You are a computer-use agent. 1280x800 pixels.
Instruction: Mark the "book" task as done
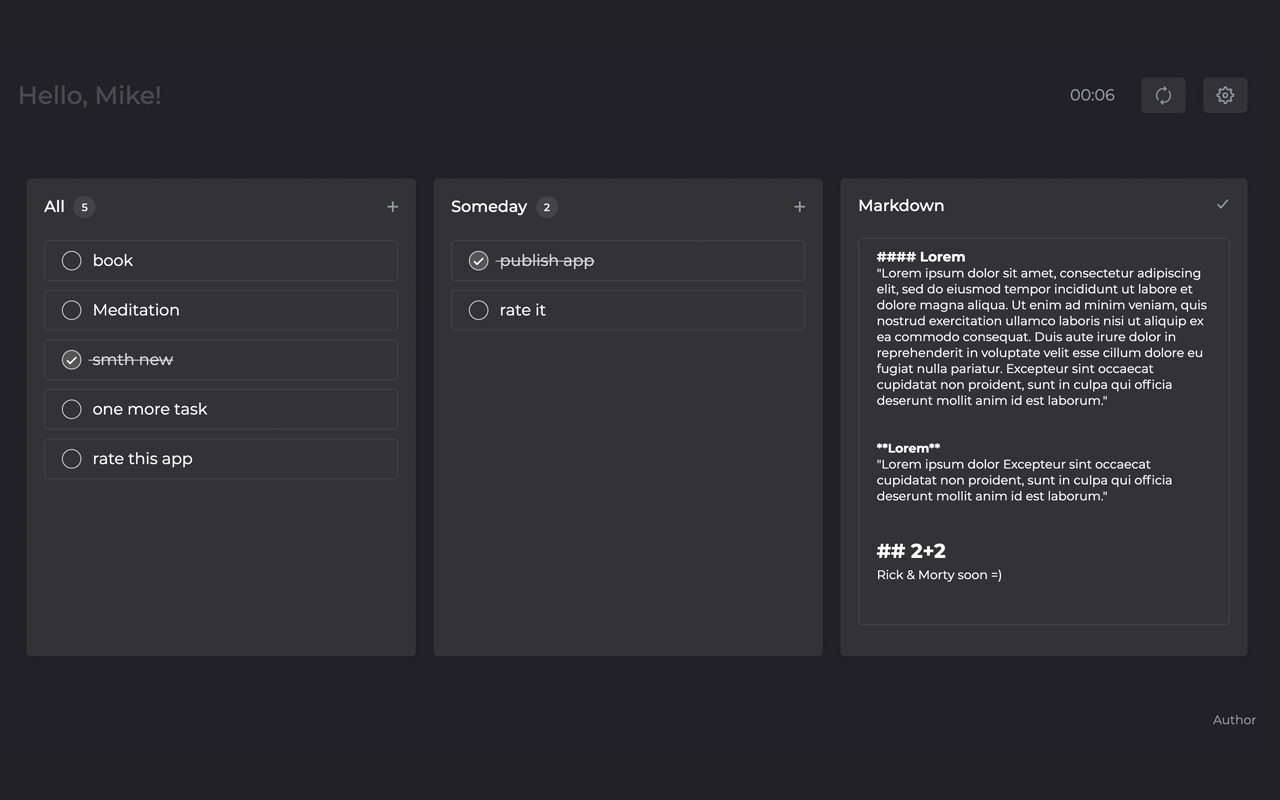click(x=71, y=261)
